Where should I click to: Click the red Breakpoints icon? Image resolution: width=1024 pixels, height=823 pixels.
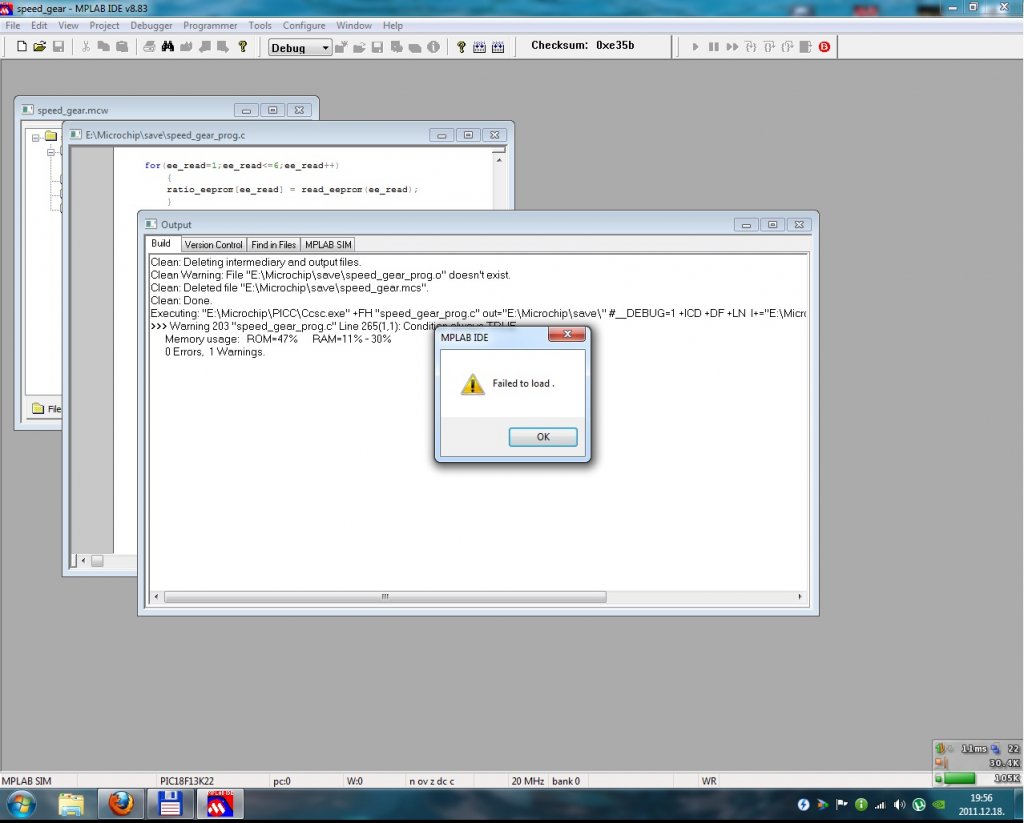824,47
